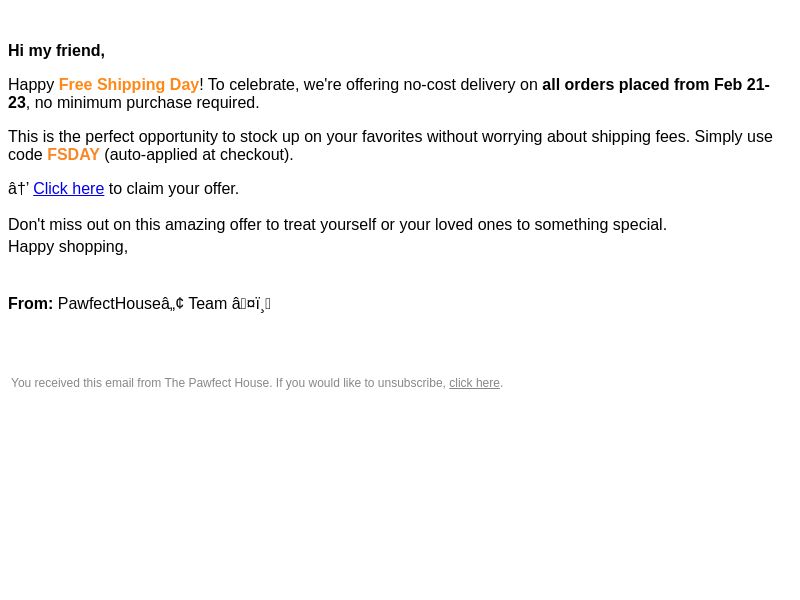Image resolution: width=800 pixels, height=600 pixels.
Task: Click the "Happy shopping," sign-off line
Action: 68,247
